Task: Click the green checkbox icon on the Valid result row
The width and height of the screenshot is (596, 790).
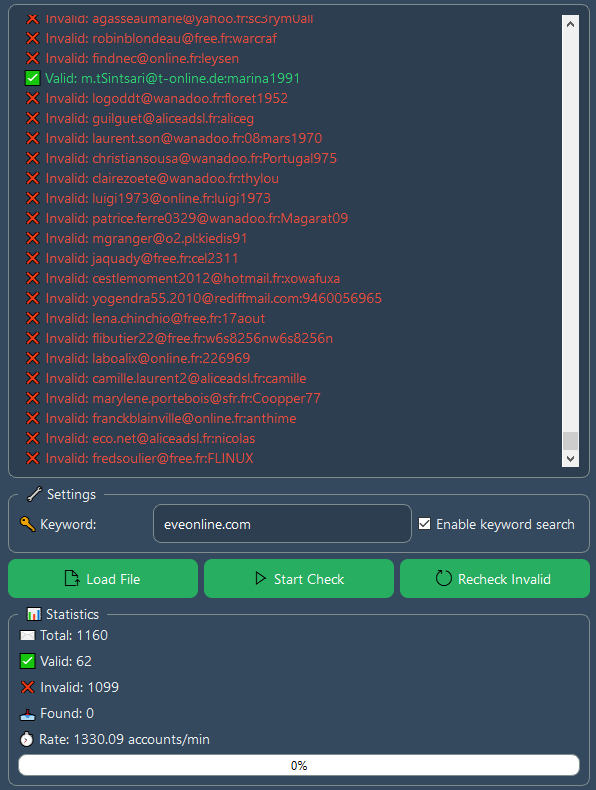Action: tap(32, 78)
